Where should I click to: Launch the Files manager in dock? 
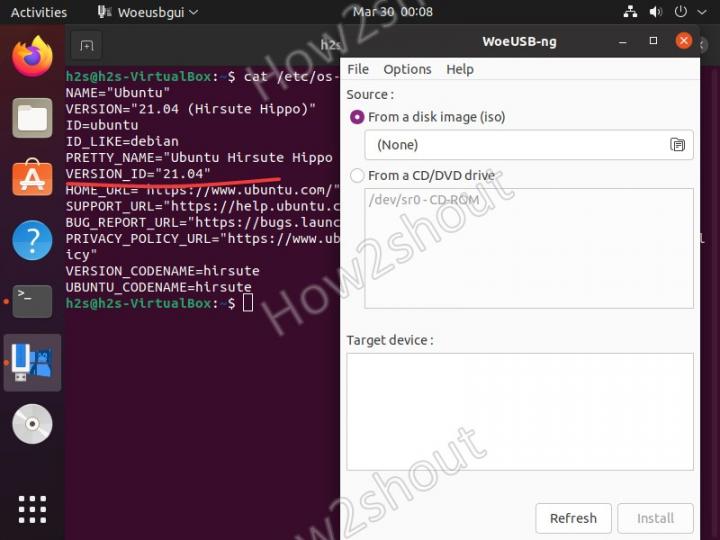32,118
